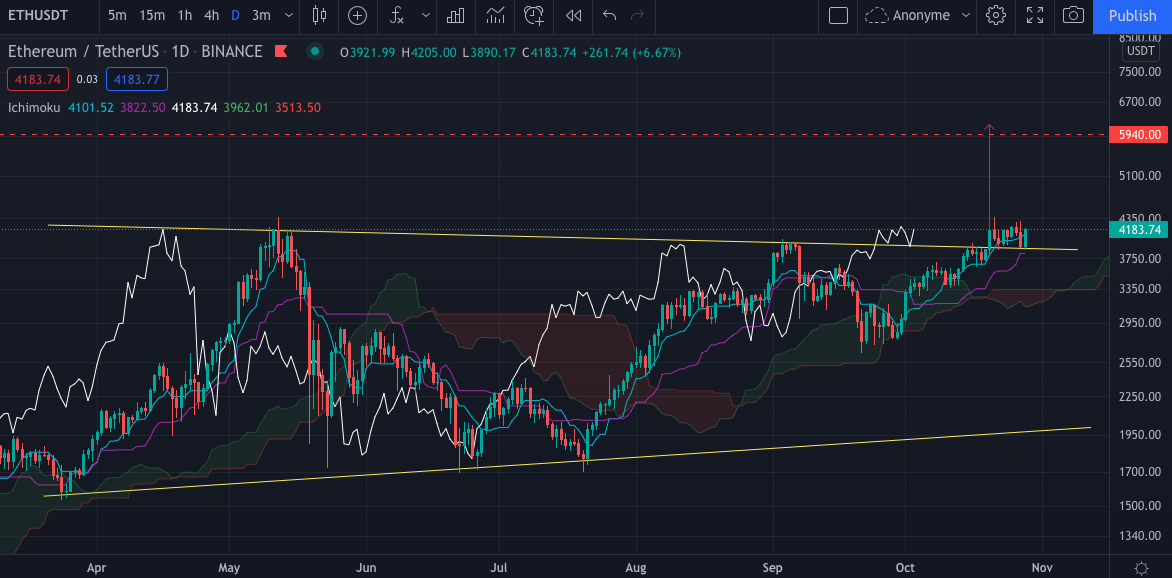
Task: Expand the Anonyme account dropdown
Action: tap(966, 16)
